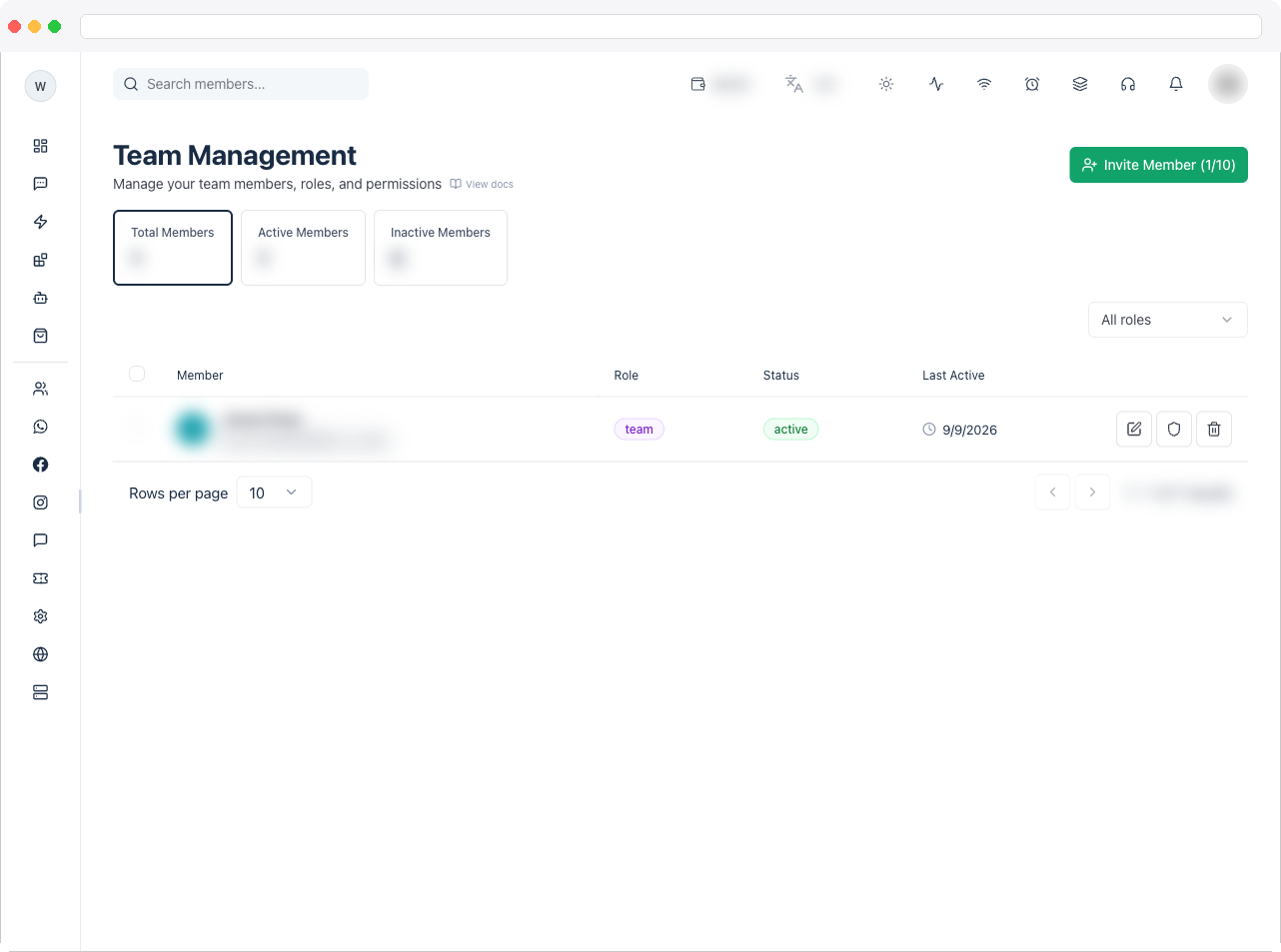The height and width of the screenshot is (952, 1281).
Task: Open the alarm clock icon
Action: [x=1032, y=84]
